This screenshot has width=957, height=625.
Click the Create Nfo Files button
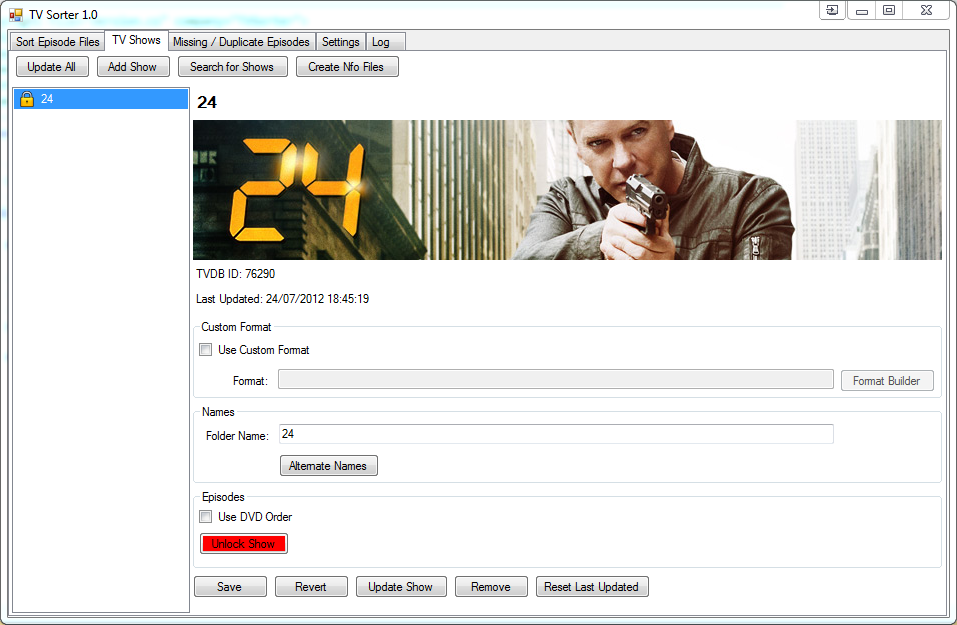(x=347, y=67)
